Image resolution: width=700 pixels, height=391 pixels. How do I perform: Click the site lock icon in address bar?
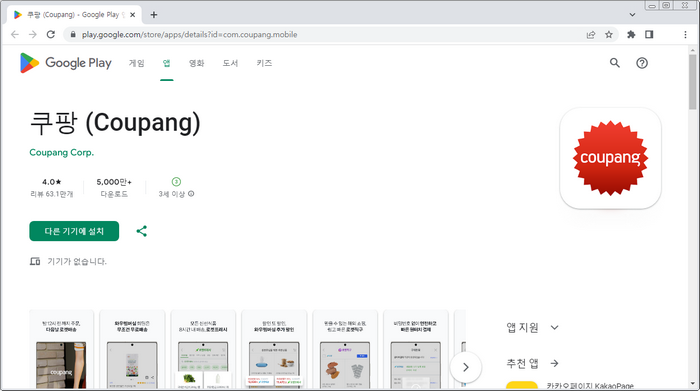click(x=73, y=34)
